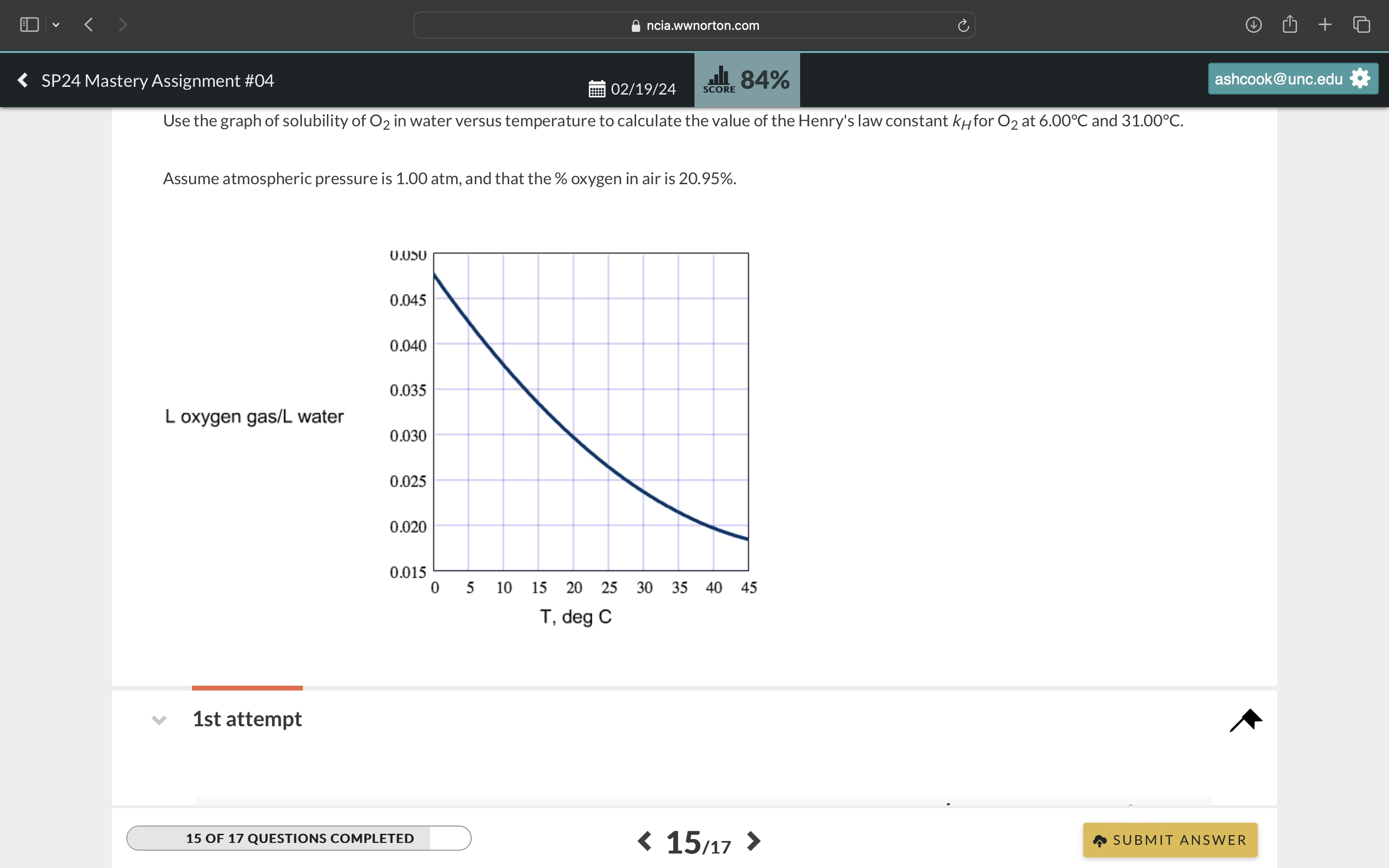Click the share icon in the toolbar

(1290, 24)
